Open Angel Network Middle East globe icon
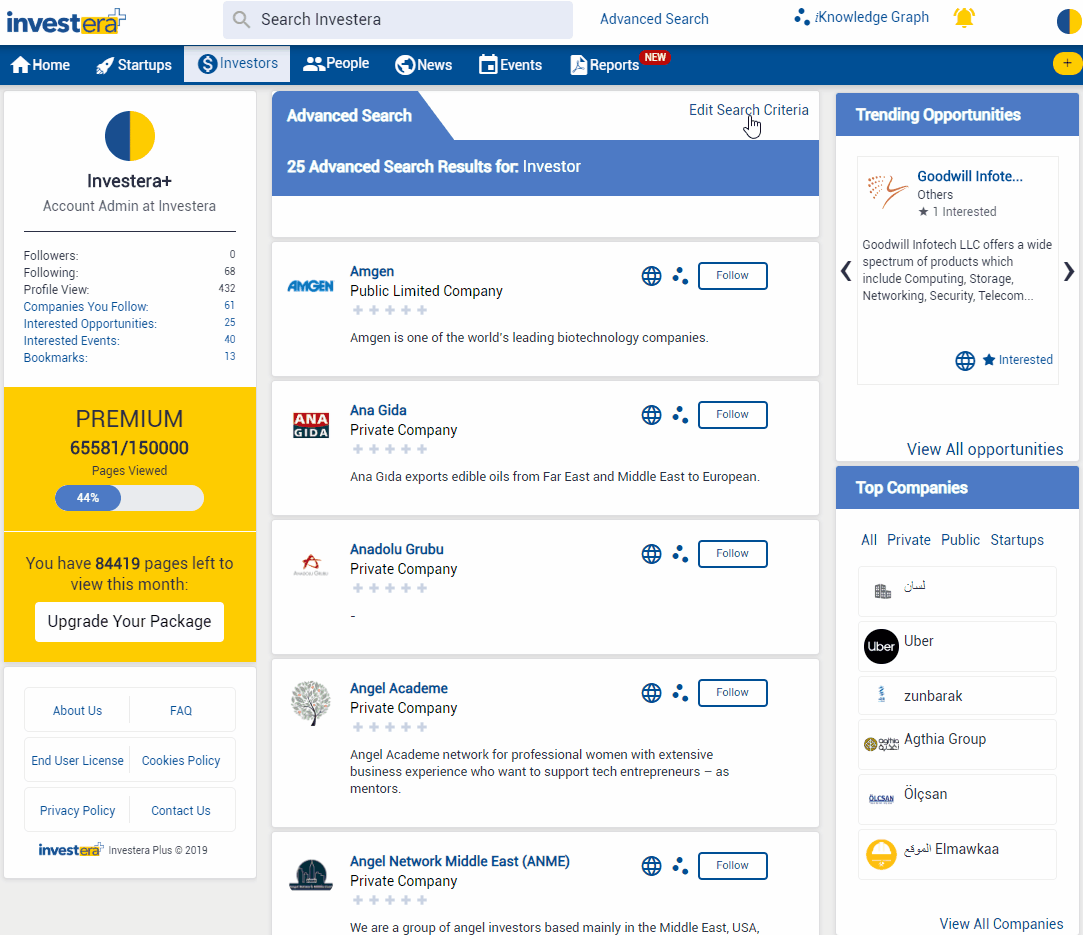The width and height of the screenshot is (1083, 935). click(x=651, y=865)
